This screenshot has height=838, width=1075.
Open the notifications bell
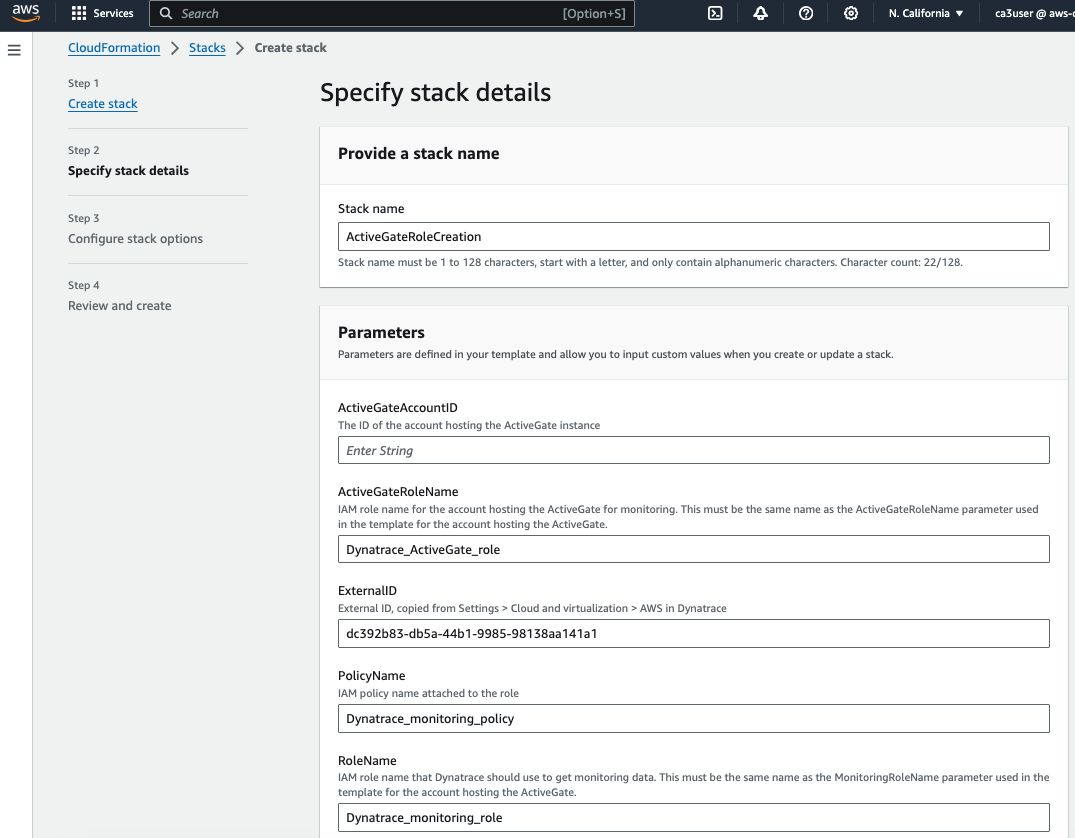pos(760,13)
